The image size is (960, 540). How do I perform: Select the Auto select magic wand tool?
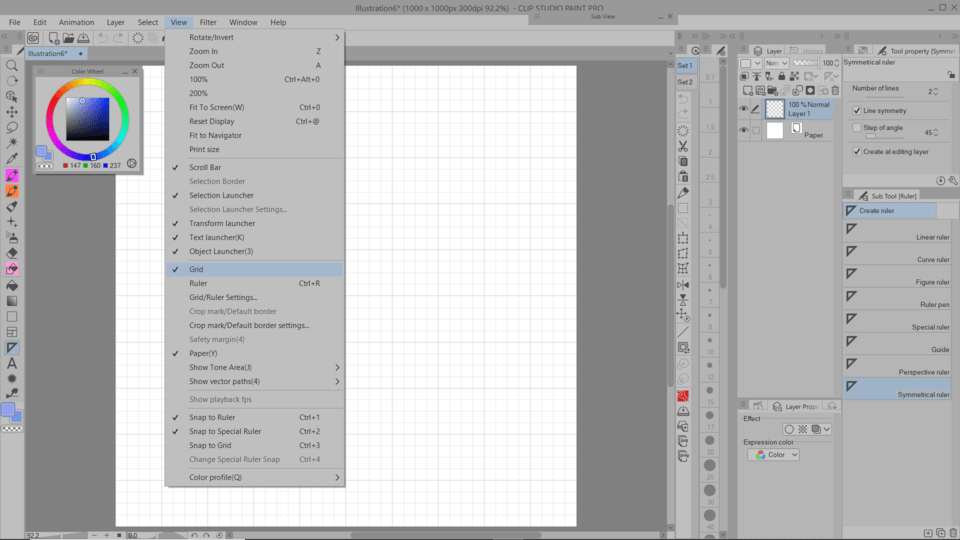point(12,143)
